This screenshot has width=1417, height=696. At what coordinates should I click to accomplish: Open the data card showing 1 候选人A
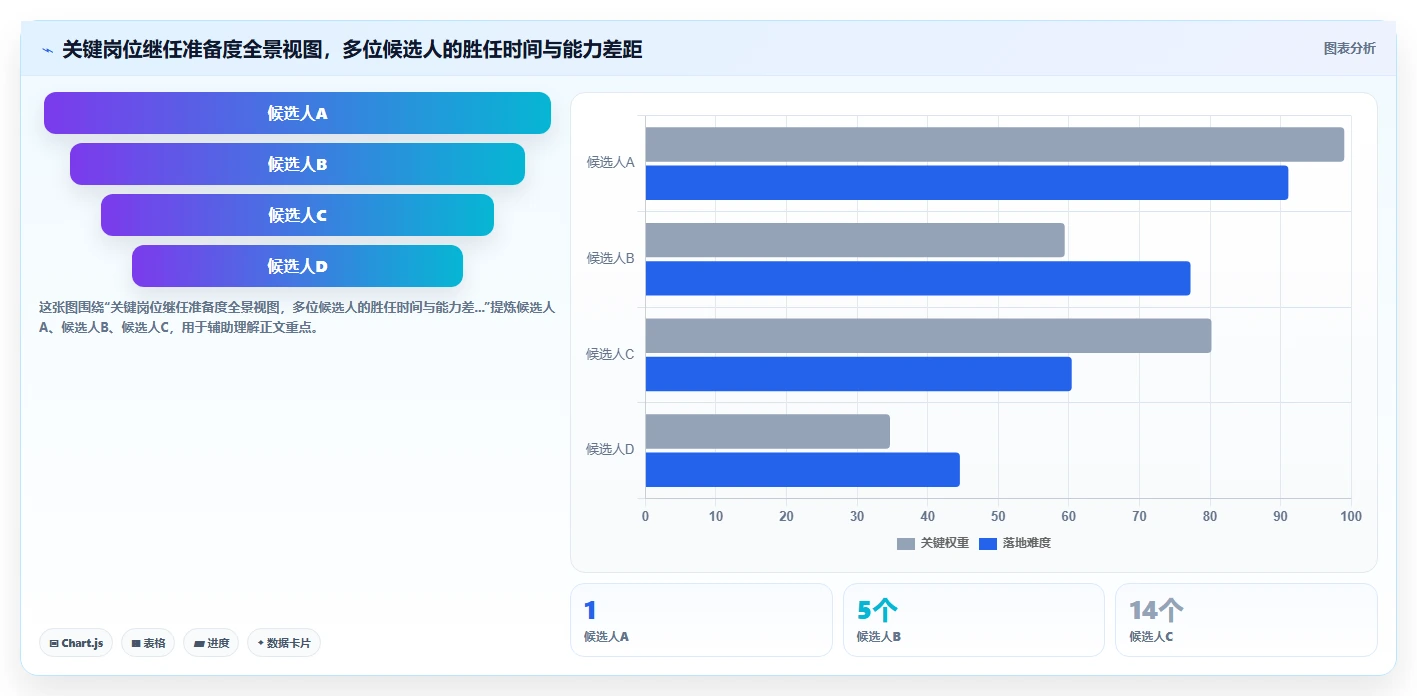point(701,620)
